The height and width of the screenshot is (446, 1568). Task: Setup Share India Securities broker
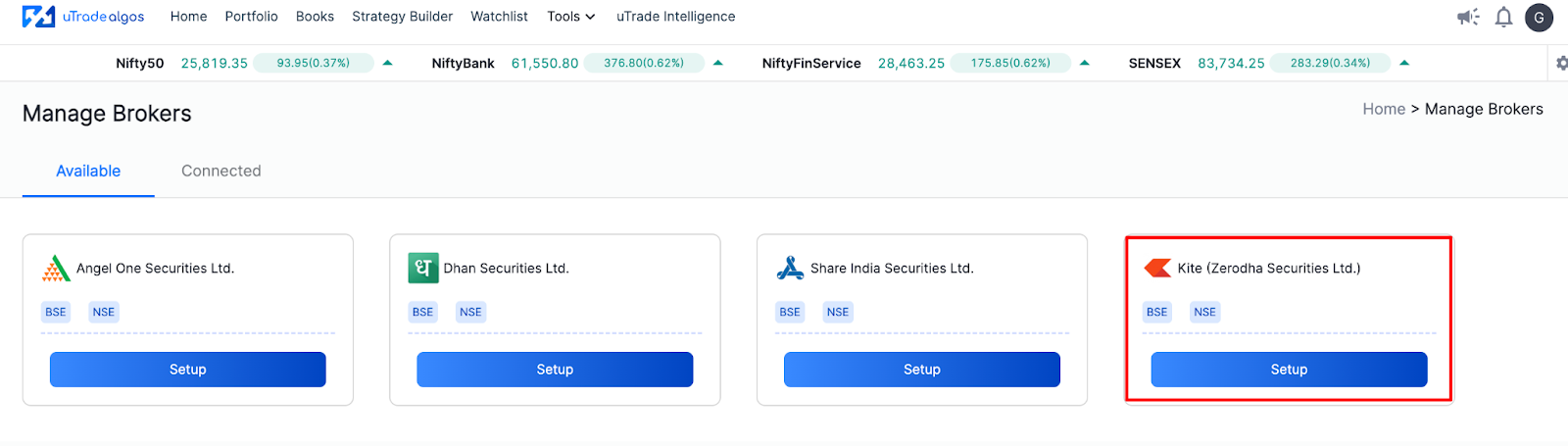(x=922, y=370)
